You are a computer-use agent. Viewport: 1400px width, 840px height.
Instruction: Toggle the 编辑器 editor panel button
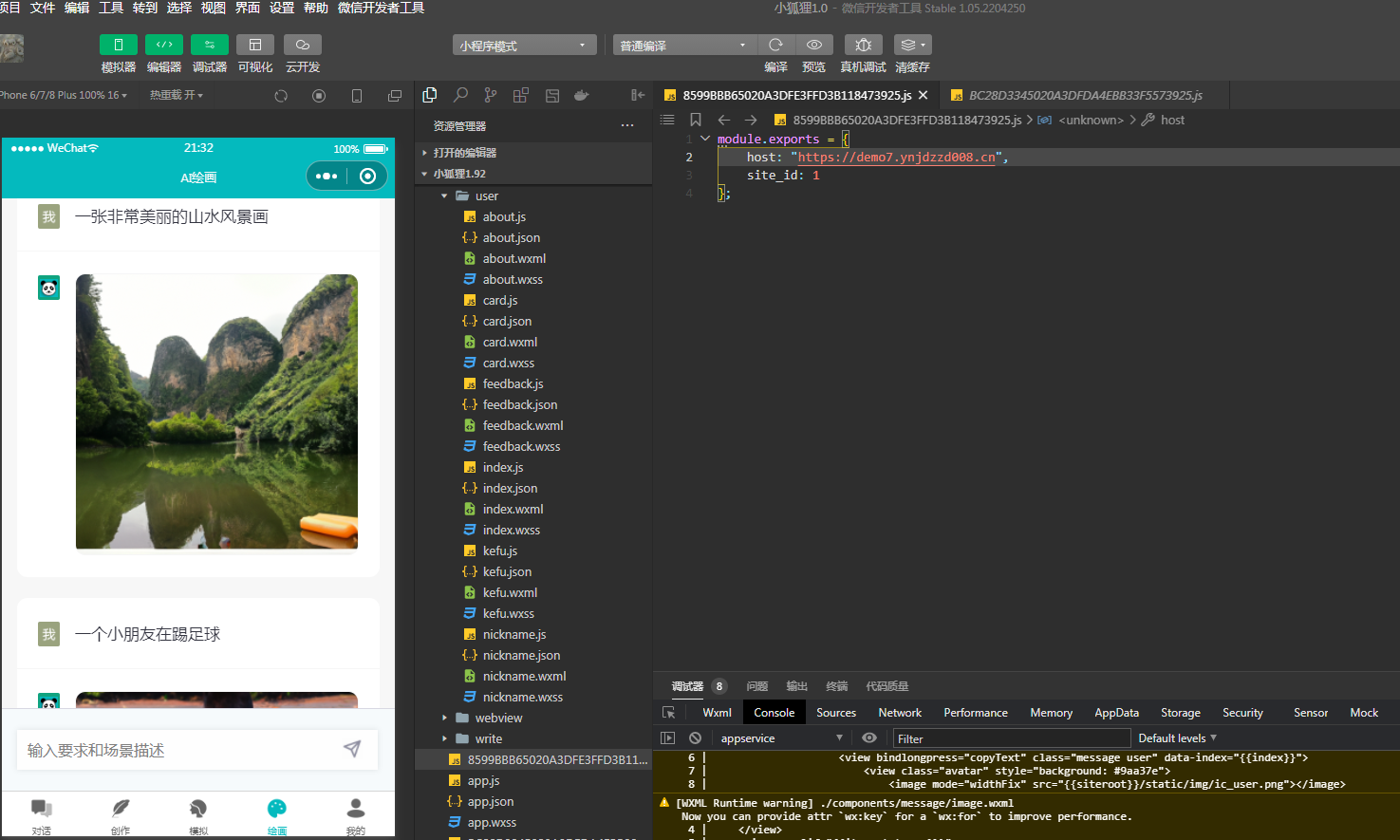pos(164,45)
